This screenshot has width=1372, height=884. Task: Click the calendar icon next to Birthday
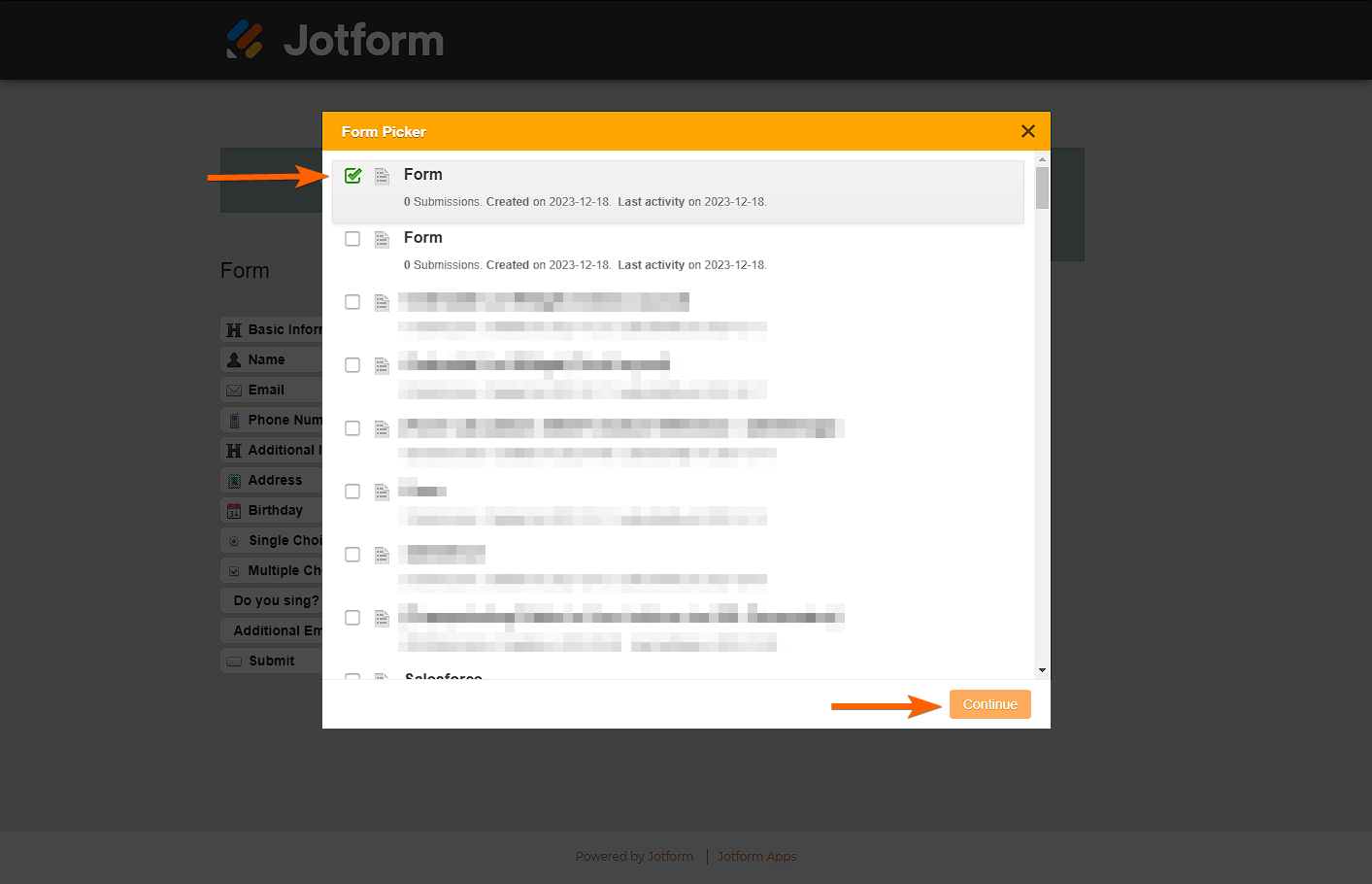(234, 511)
